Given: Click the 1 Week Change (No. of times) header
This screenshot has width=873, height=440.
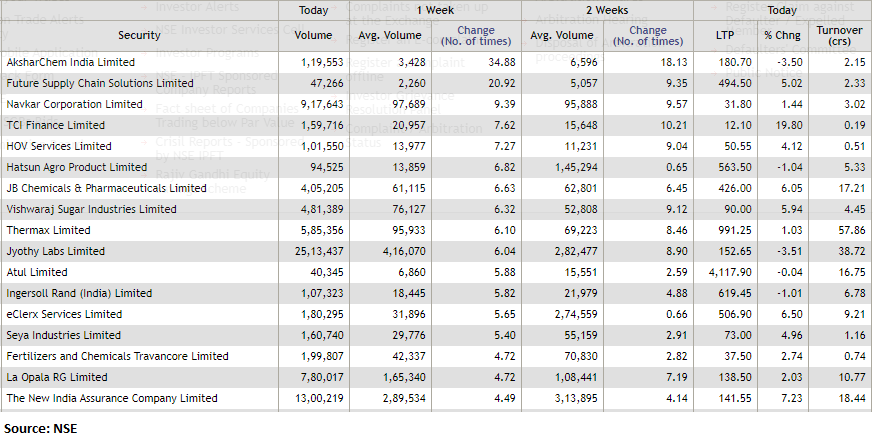Looking at the screenshot, I should [475, 36].
